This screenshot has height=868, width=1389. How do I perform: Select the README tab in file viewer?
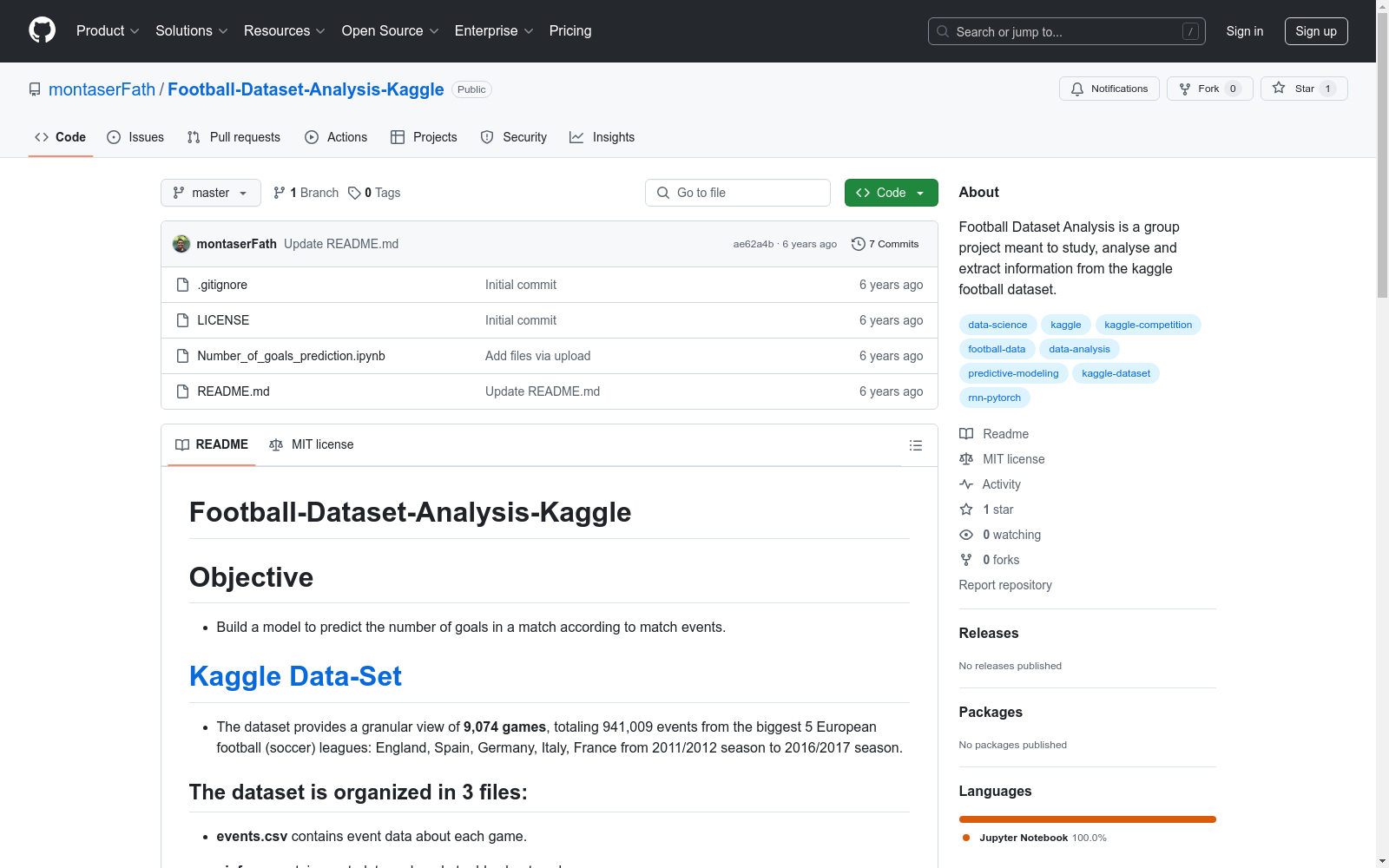(212, 444)
